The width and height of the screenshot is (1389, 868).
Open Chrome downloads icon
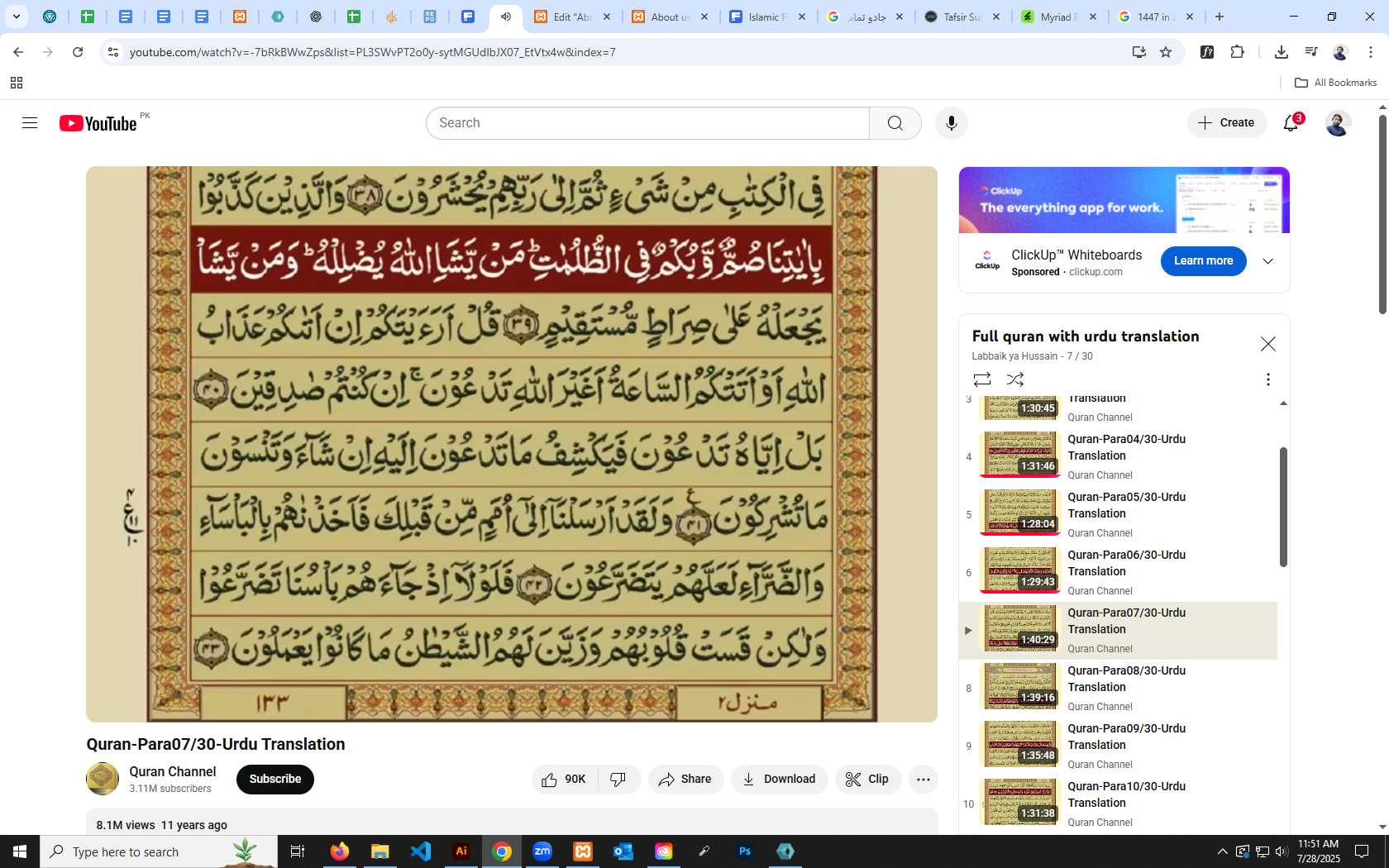pos(1281,52)
